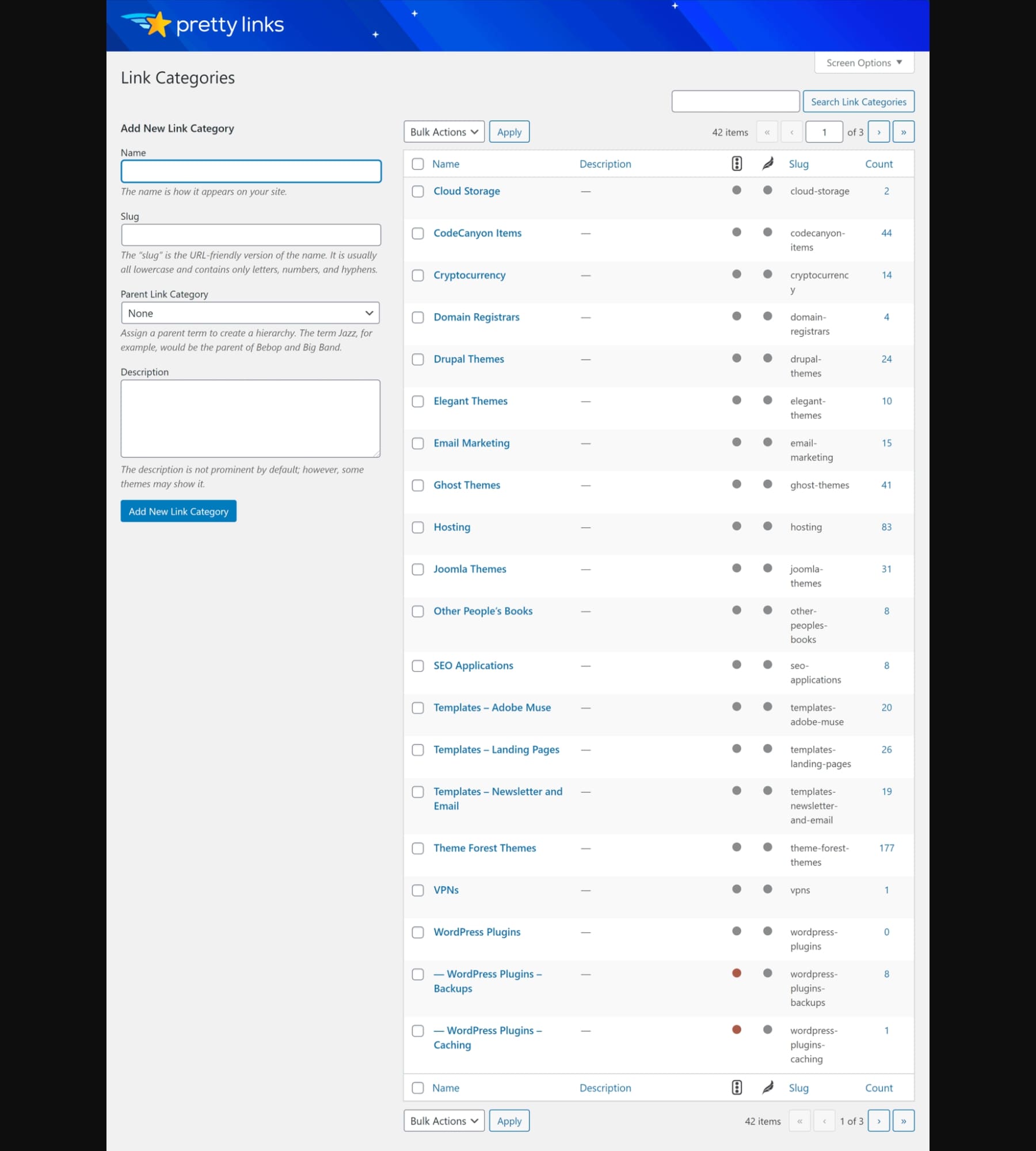The height and width of the screenshot is (1151, 1036).
Task: Click the red tracking dot for WordPress Plugins – Caching
Action: click(x=737, y=1030)
